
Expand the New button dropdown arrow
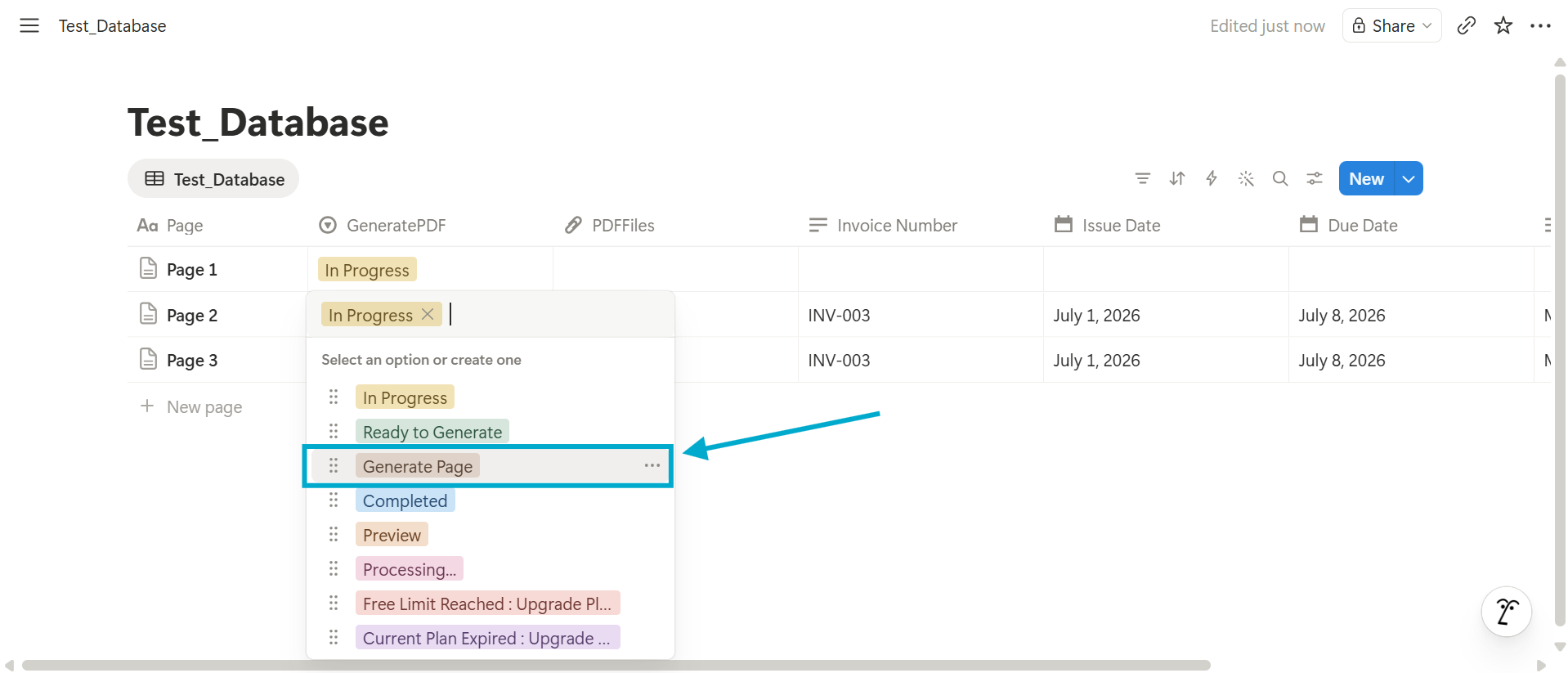pos(1409,178)
